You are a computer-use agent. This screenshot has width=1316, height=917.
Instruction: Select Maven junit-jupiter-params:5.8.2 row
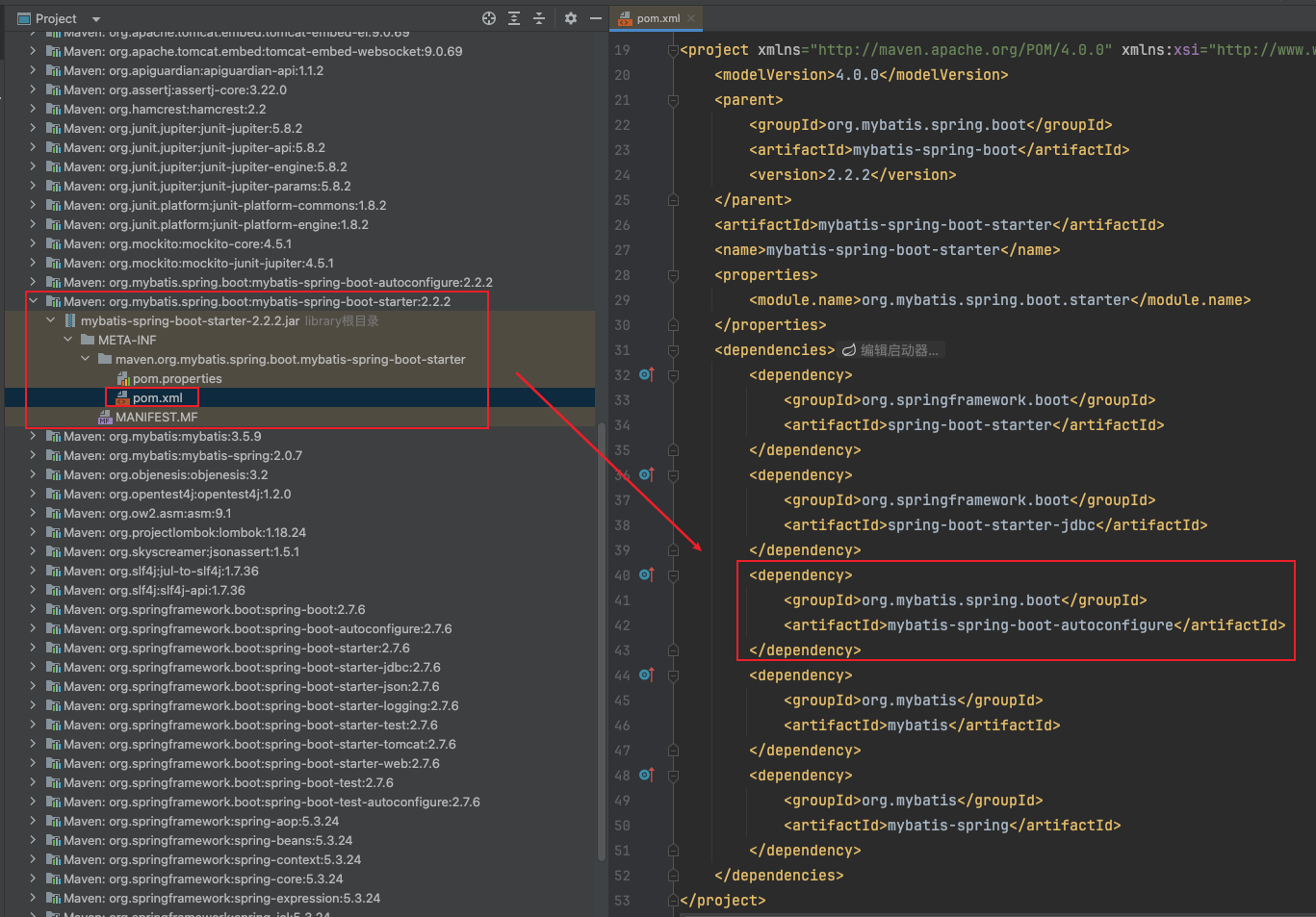pyautogui.click(x=299, y=186)
